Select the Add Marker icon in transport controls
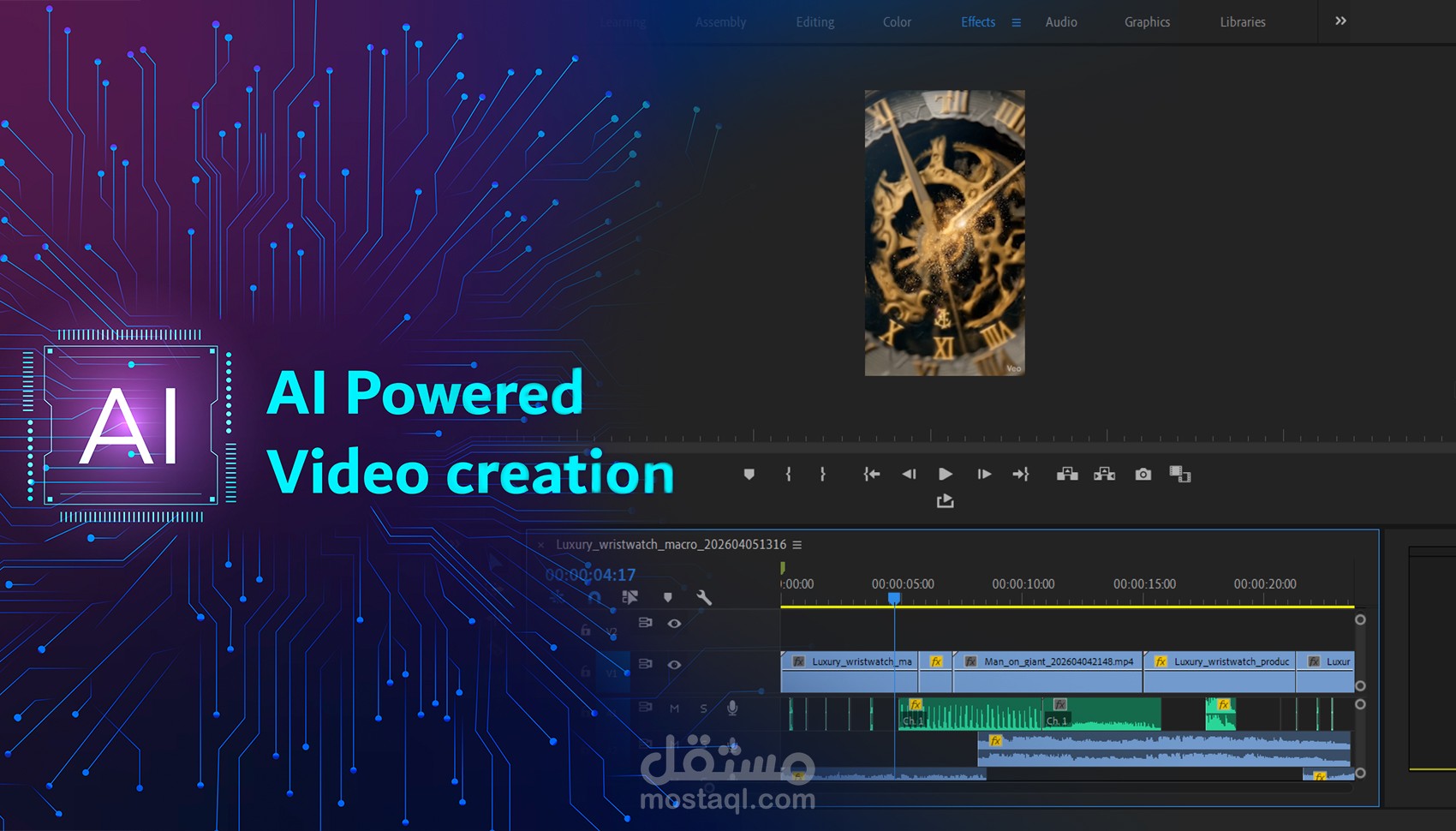The width and height of the screenshot is (1456, 831). coord(748,474)
